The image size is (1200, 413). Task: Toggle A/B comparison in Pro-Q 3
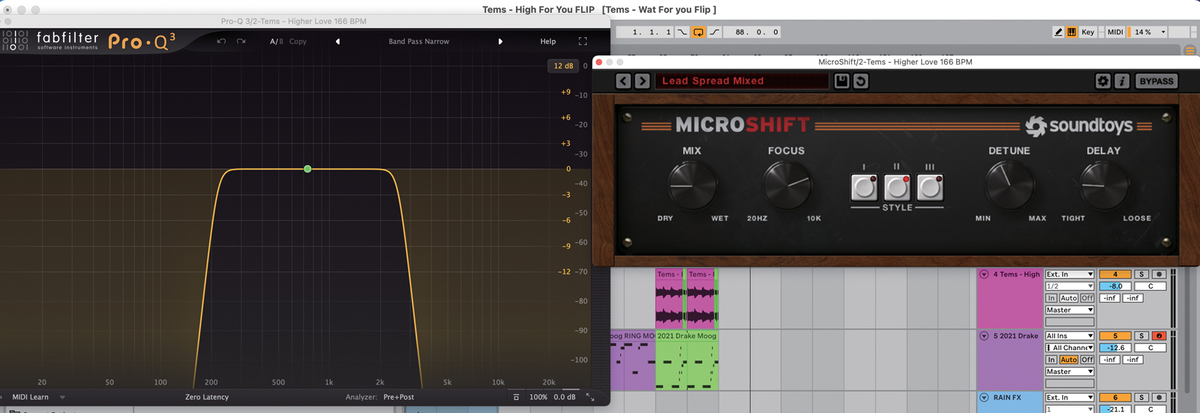[x=276, y=41]
